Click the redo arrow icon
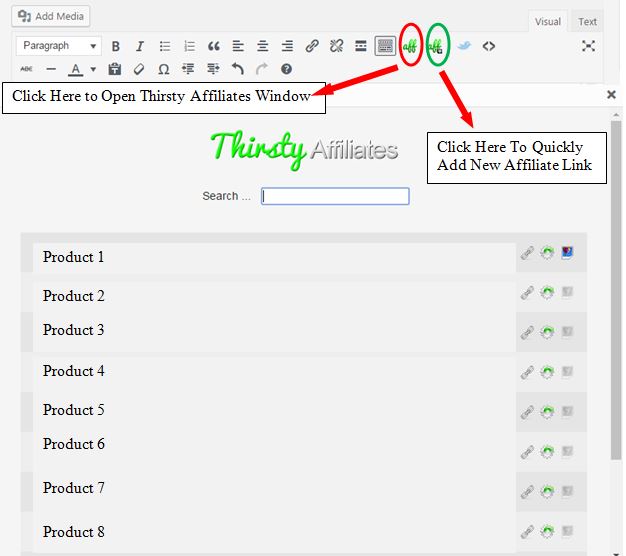The height and width of the screenshot is (556, 626). tap(261, 69)
